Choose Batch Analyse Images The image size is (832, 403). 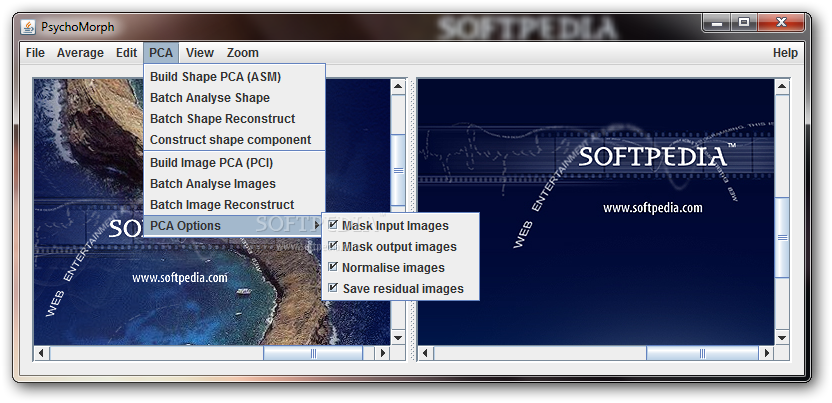click(x=234, y=184)
